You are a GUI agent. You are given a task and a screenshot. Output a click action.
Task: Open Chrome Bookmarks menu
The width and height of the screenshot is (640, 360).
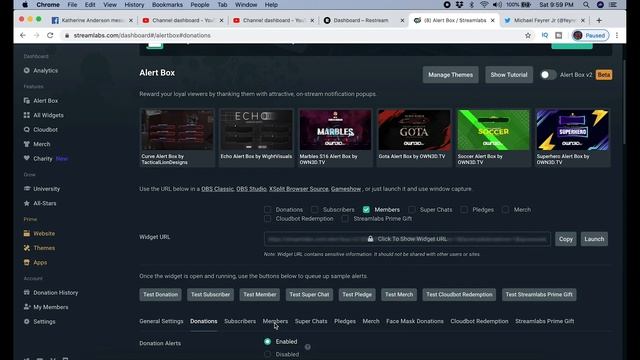point(167,5)
